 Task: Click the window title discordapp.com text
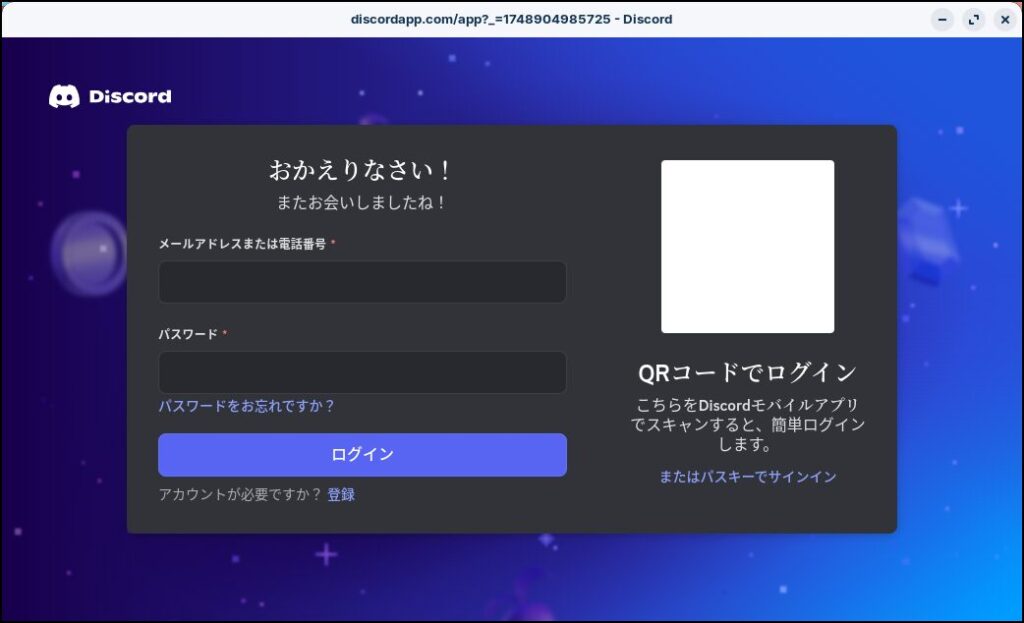click(511, 19)
